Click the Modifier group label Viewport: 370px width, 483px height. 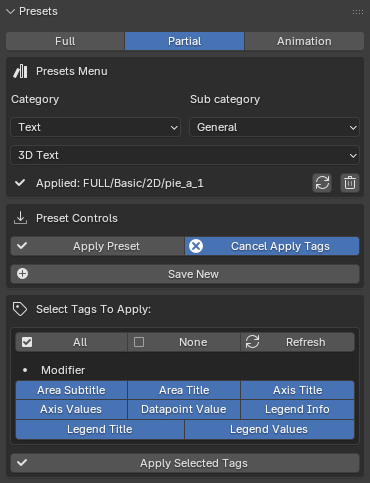tap(63, 370)
